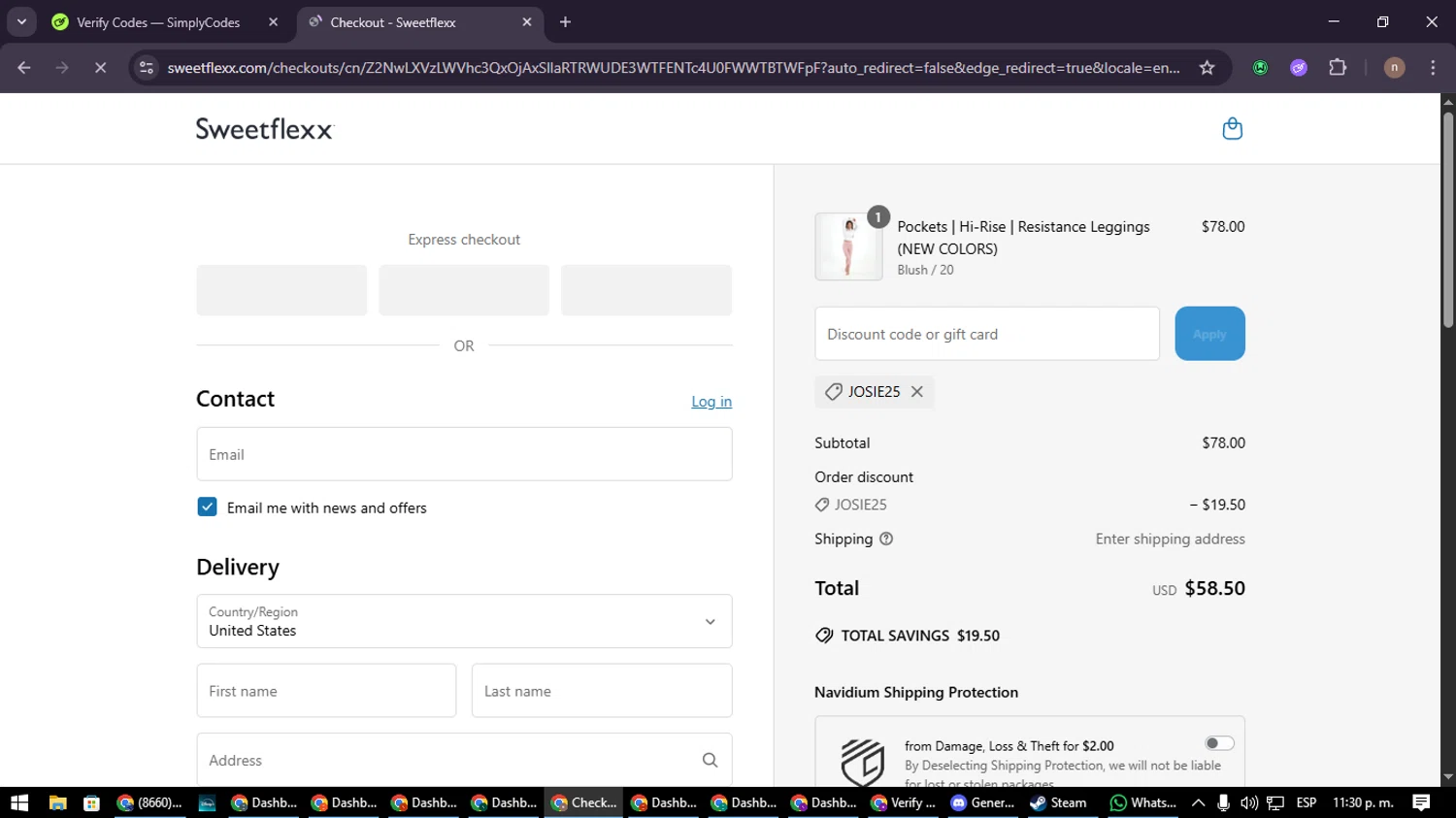The image size is (1456, 818).
Task: Open Steam from the taskbar
Action: click(x=1058, y=802)
